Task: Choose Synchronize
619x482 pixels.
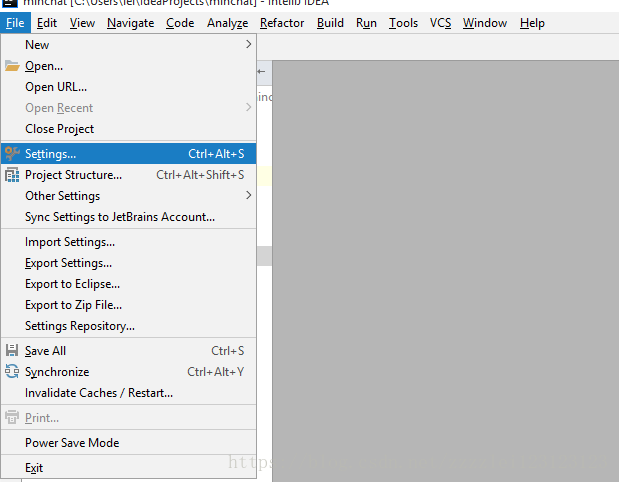Action: pyautogui.click(x=128, y=372)
